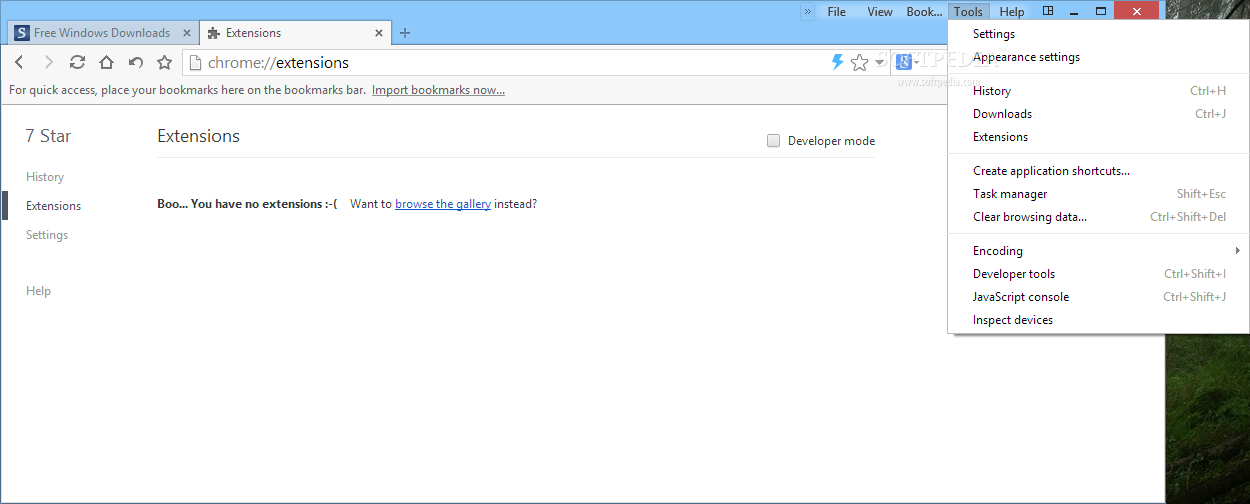The width and height of the screenshot is (1250, 504).
Task: Expand the Encoding submenu
Action: tap(1098, 251)
